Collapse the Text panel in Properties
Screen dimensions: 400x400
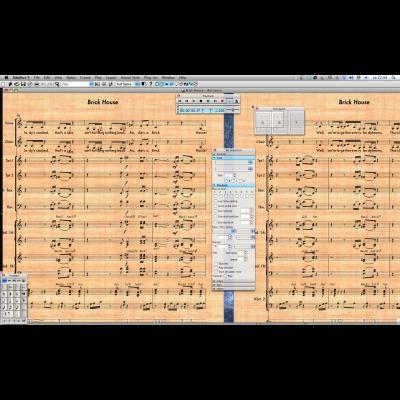[x=233, y=158]
